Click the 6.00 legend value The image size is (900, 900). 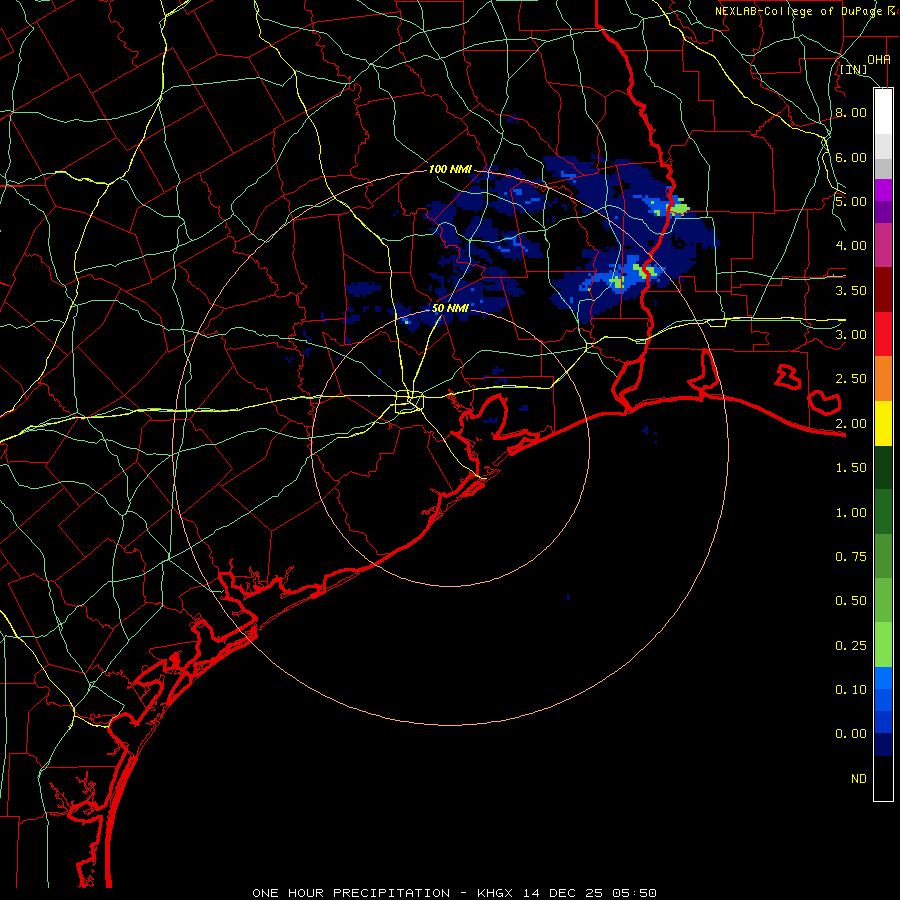851,157
